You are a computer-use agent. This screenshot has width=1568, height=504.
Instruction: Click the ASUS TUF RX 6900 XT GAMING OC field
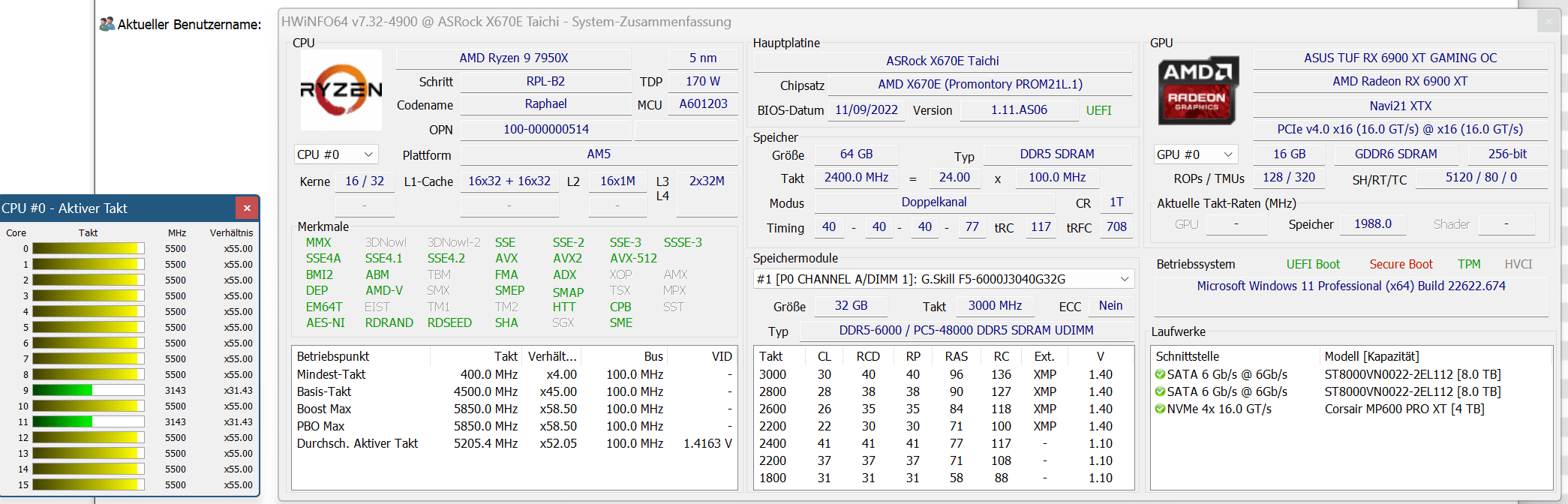[1400, 58]
